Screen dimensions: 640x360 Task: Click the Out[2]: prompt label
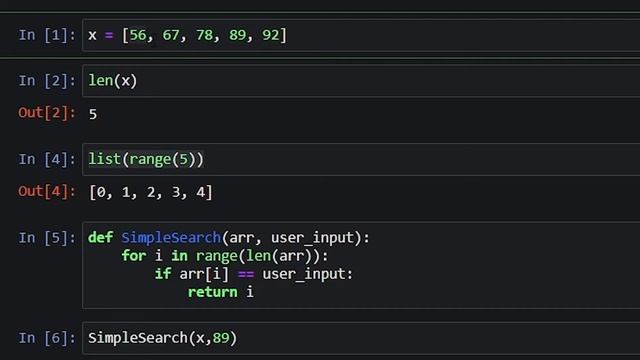[47, 113]
